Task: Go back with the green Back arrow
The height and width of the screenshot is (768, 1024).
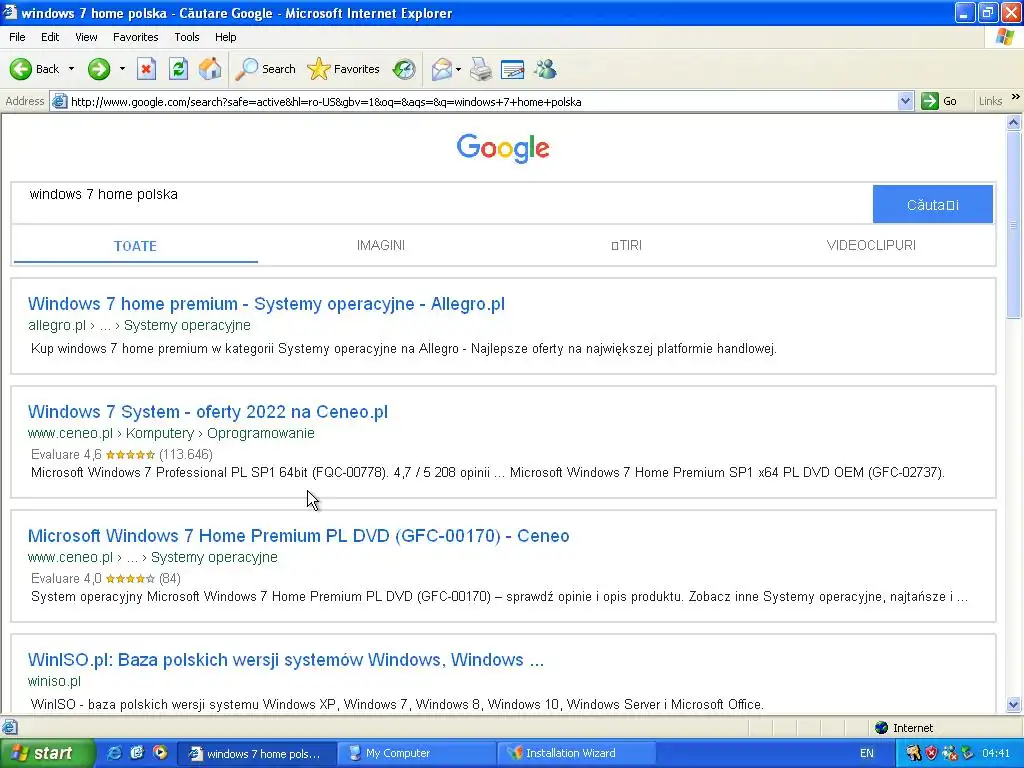Action: click(x=34, y=69)
